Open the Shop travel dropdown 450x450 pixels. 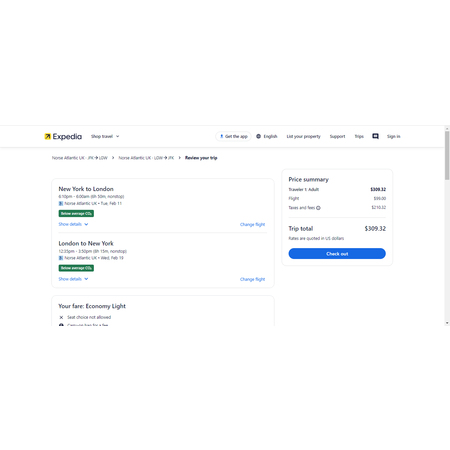[x=105, y=136]
